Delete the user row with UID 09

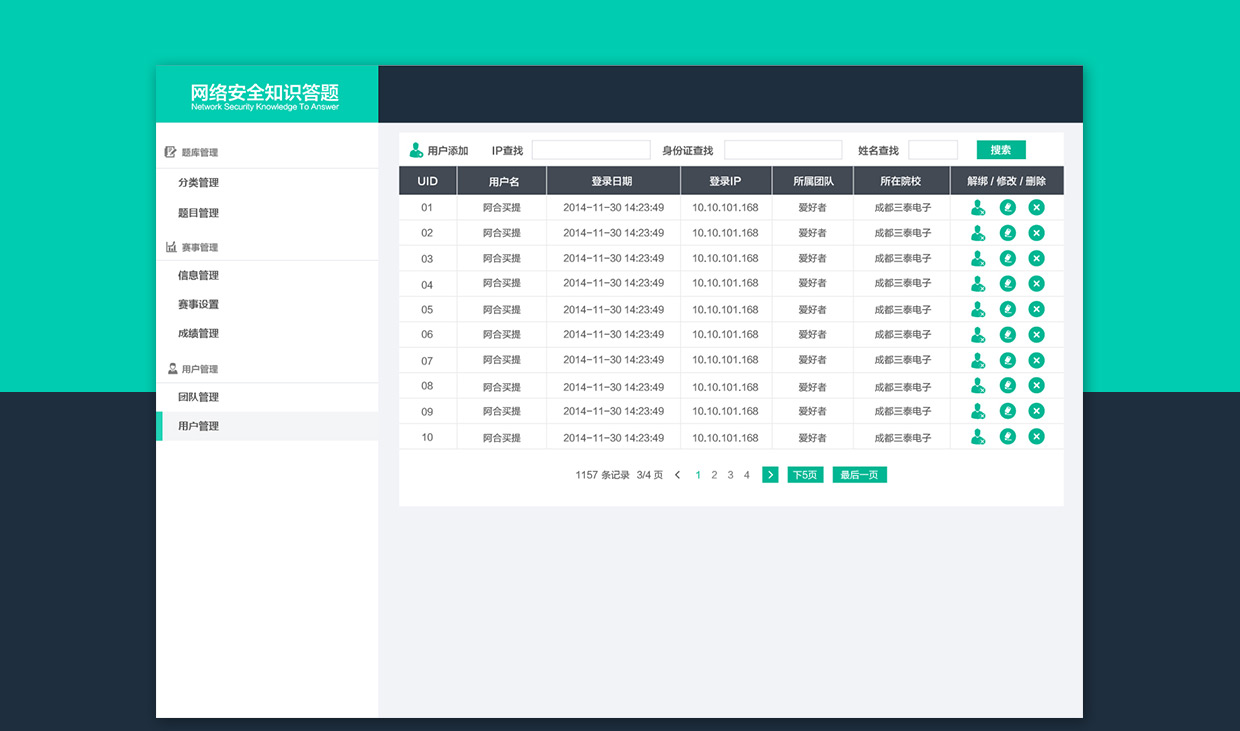(1036, 411)
